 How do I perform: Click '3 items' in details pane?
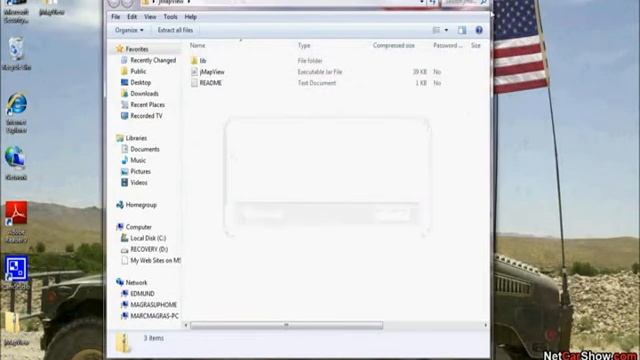[x=153, y=338]
